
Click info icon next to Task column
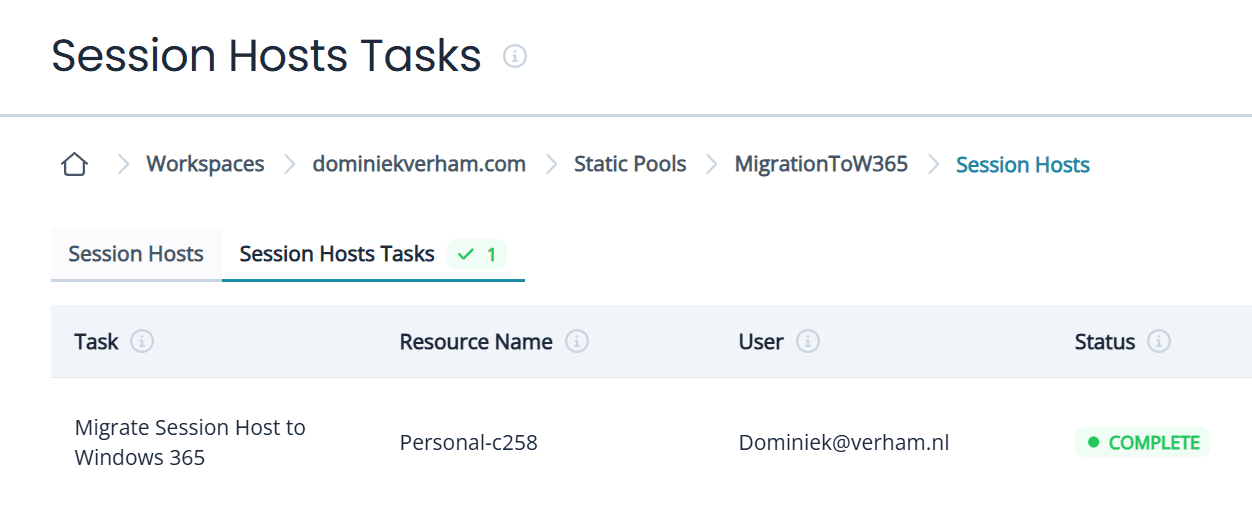[142, 342]
